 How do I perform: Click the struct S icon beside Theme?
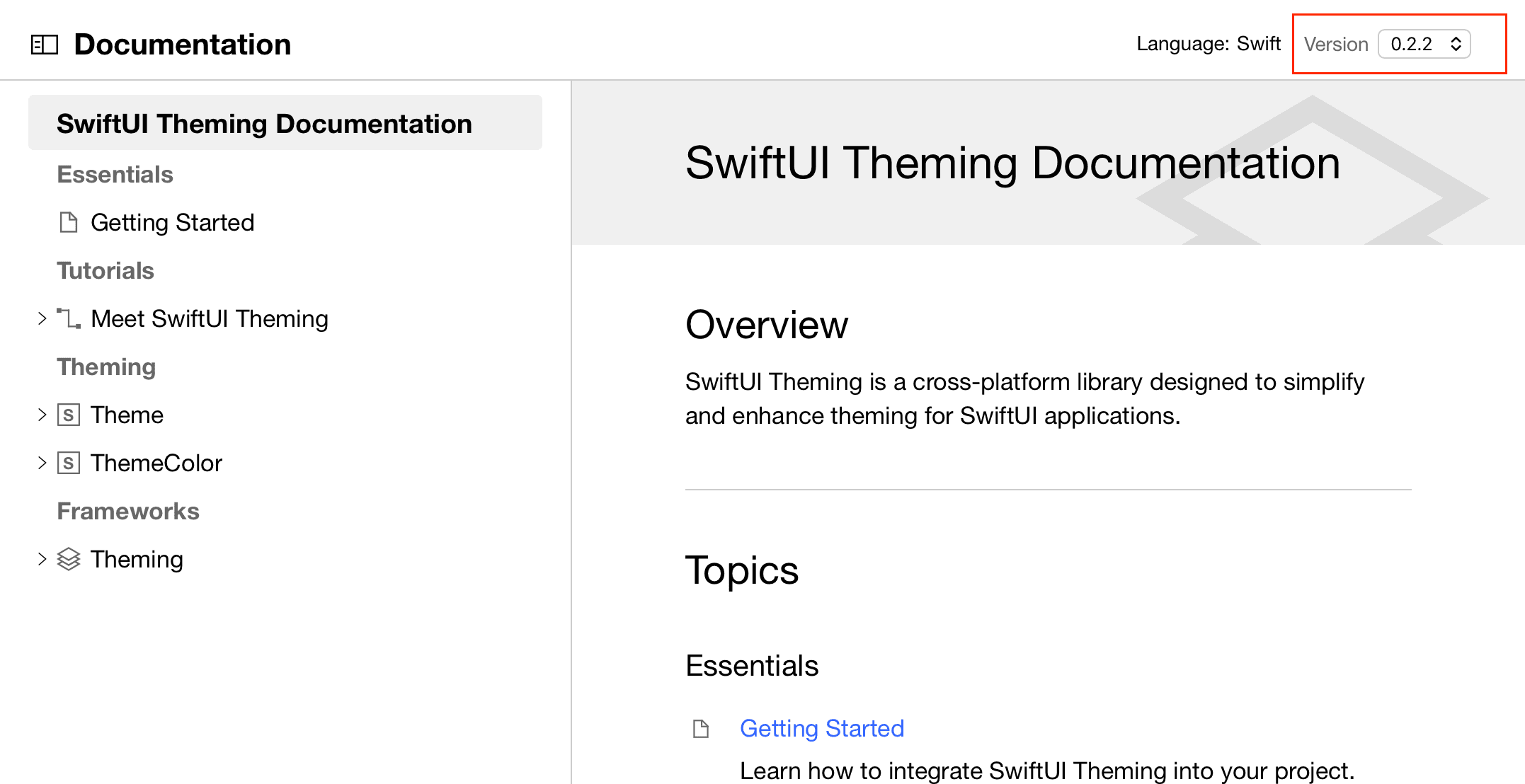click(69, 415)
